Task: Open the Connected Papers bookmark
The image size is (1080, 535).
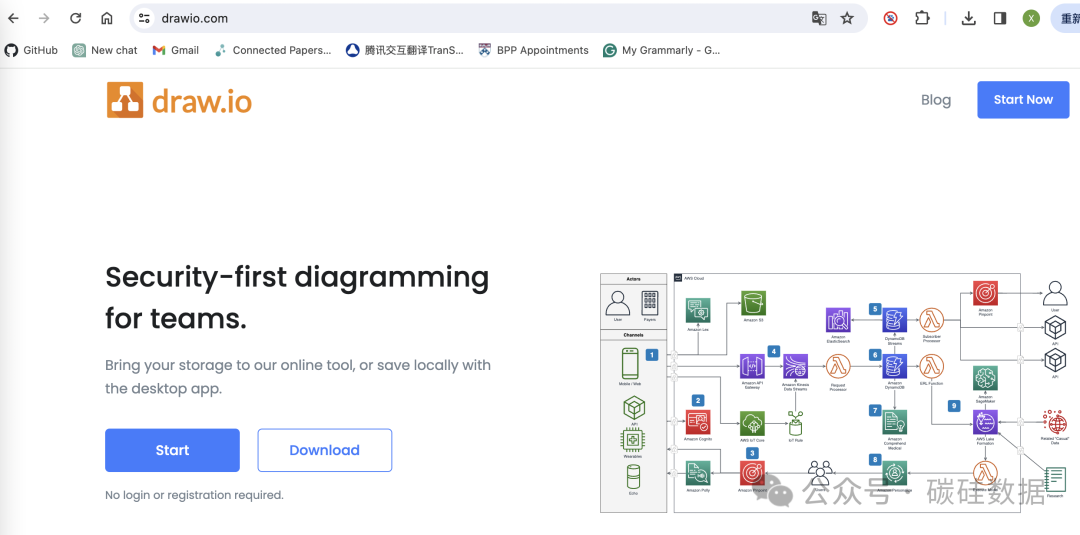Action: tap(273, 50)
